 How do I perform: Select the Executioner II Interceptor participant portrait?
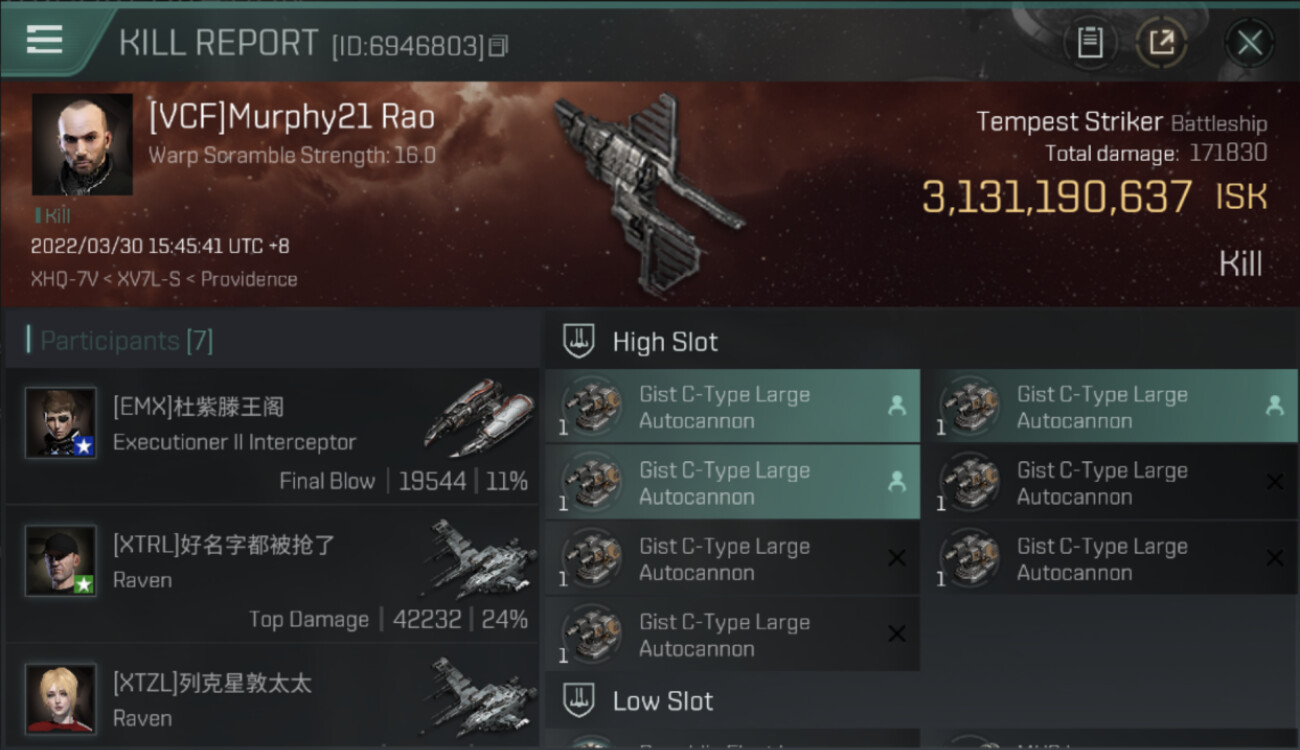coord(61,422)
